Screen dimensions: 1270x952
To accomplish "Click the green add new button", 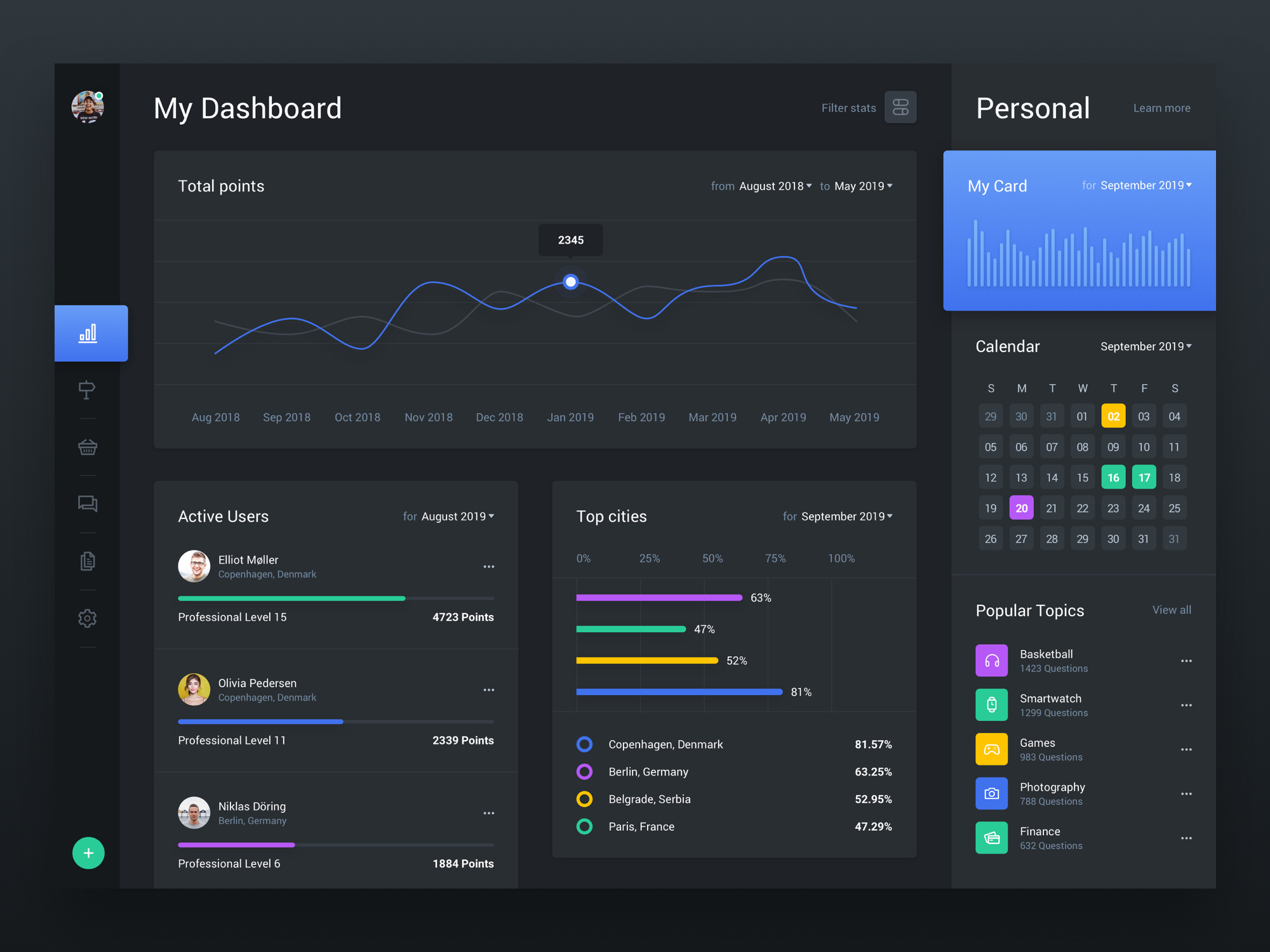I will click(89, 852).
